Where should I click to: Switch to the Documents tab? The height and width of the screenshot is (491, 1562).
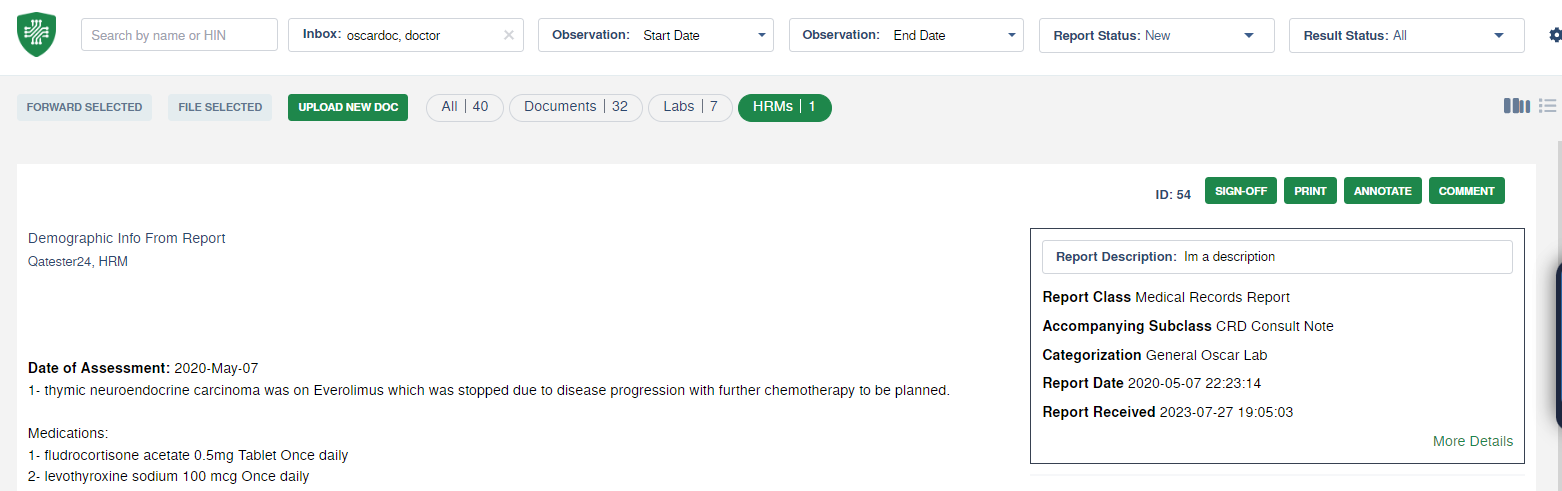click(x=576, y=107)
